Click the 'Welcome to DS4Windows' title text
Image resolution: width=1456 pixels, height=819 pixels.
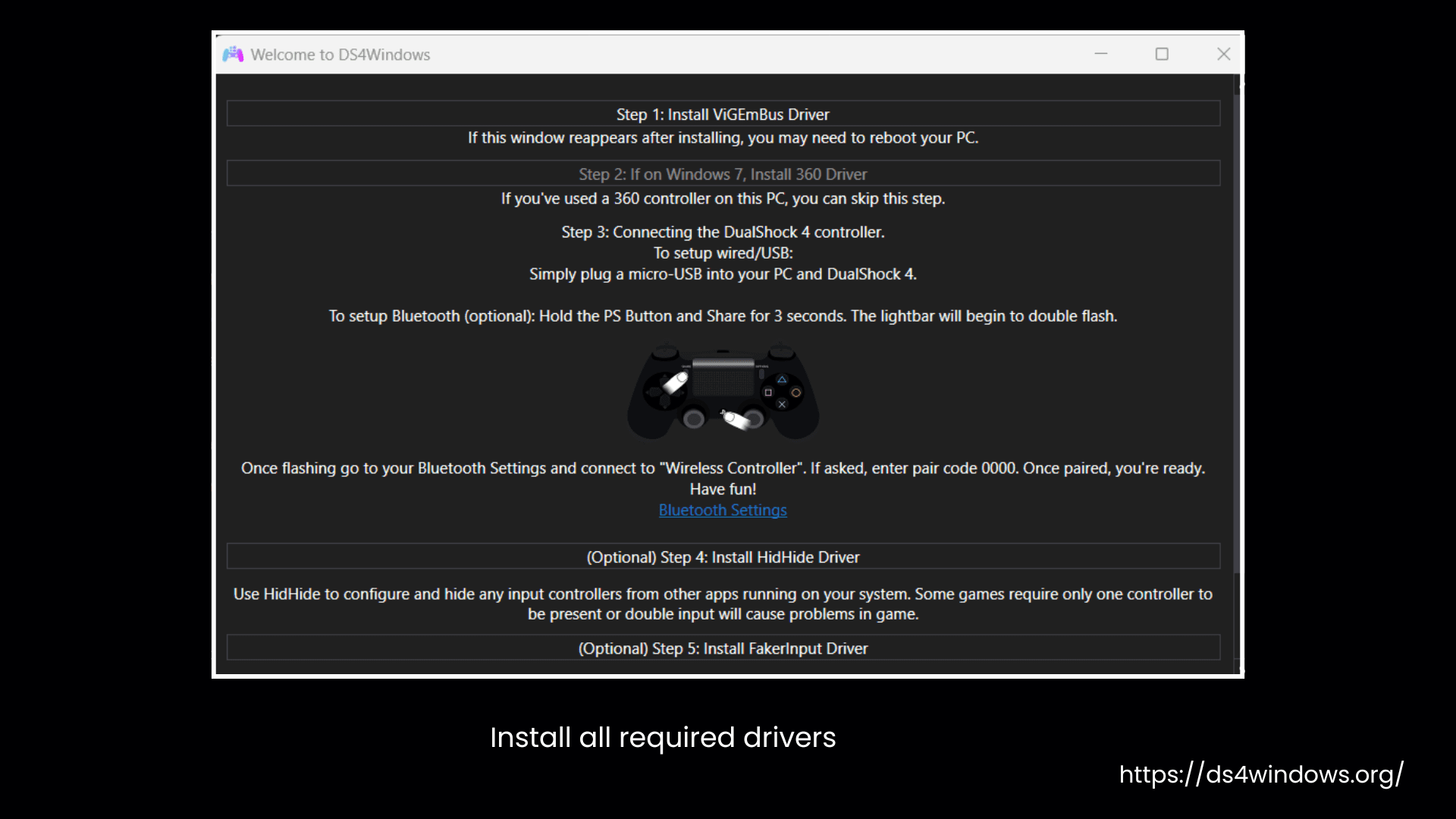[x=340, y=55]
